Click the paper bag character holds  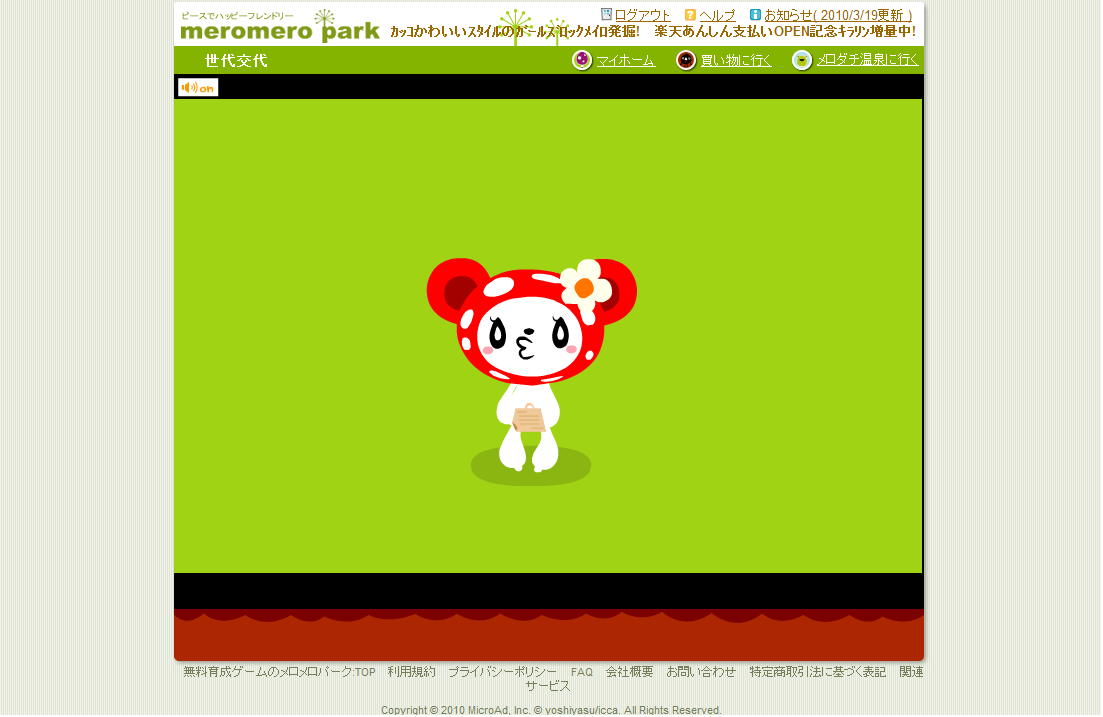(528, 418)
